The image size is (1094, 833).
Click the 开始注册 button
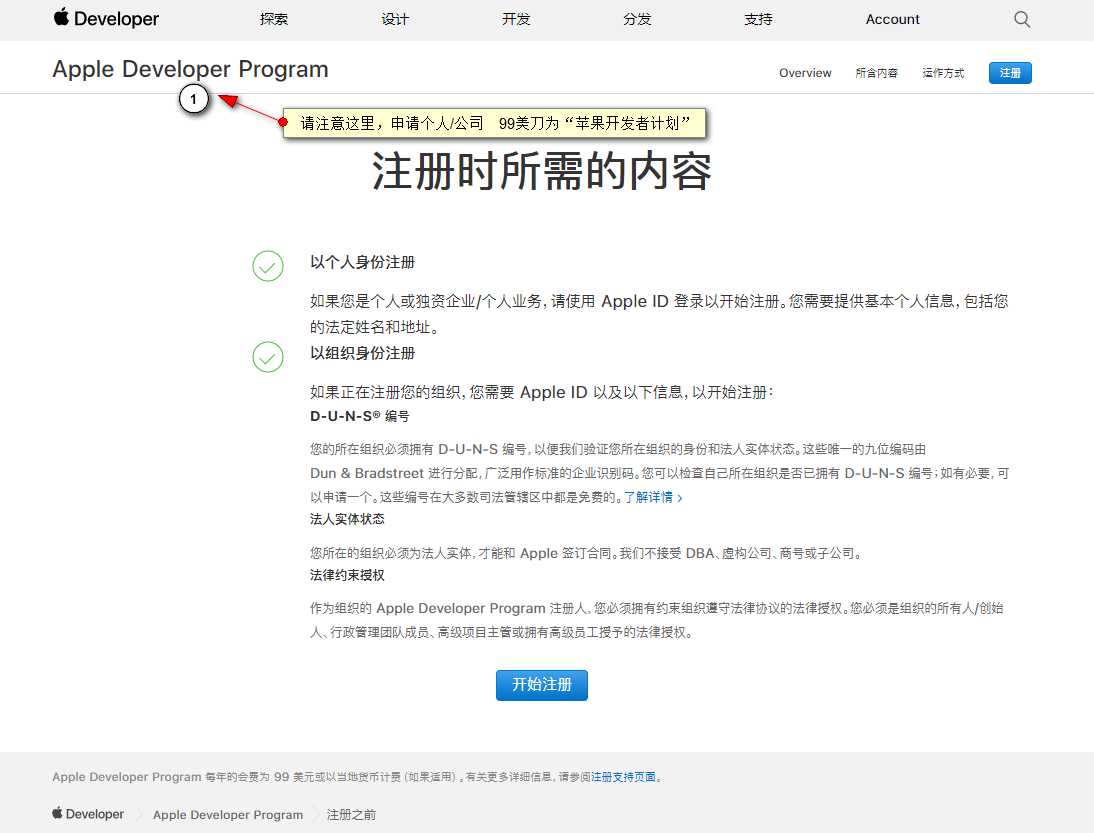[x=541, y=684]
